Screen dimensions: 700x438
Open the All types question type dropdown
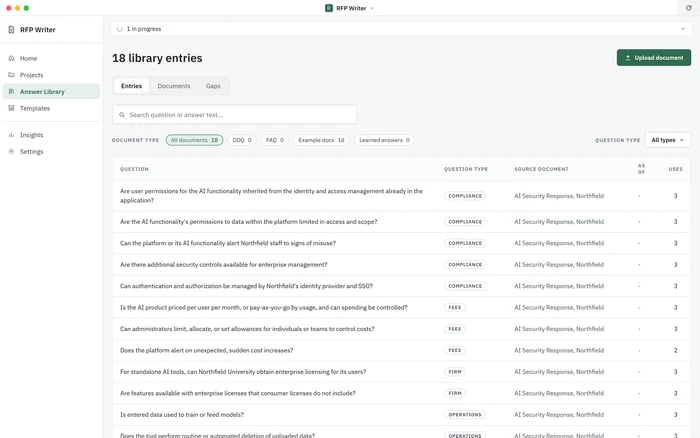coord(668,140)
